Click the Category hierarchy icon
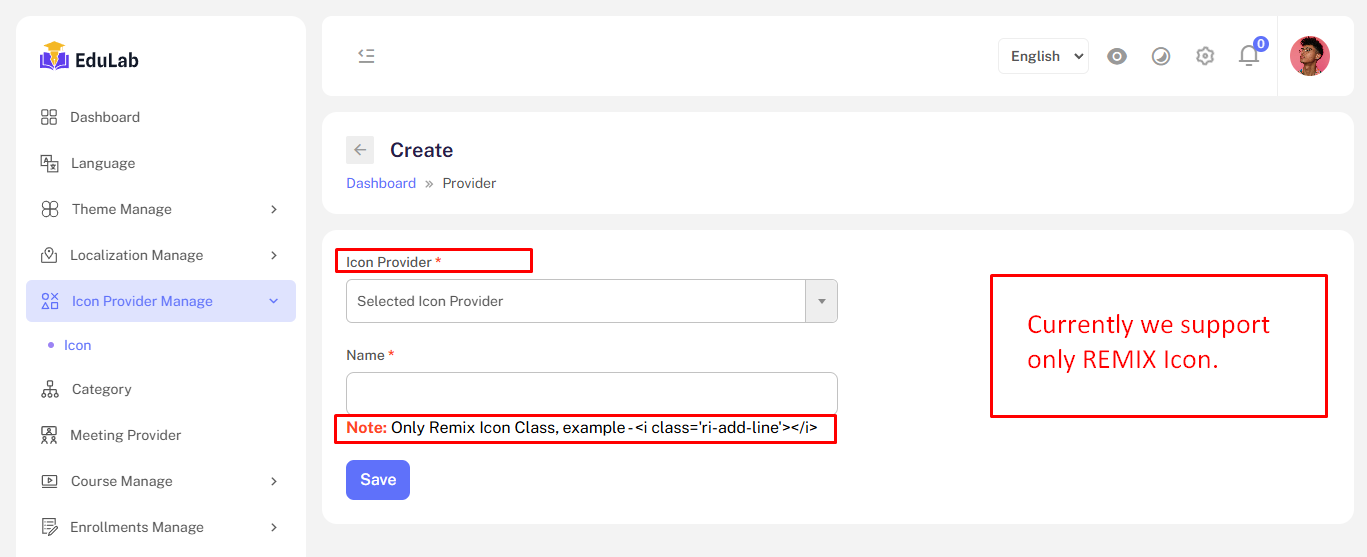The height and width of the screenshot is (557, 1367). click(x=50, y=389)
